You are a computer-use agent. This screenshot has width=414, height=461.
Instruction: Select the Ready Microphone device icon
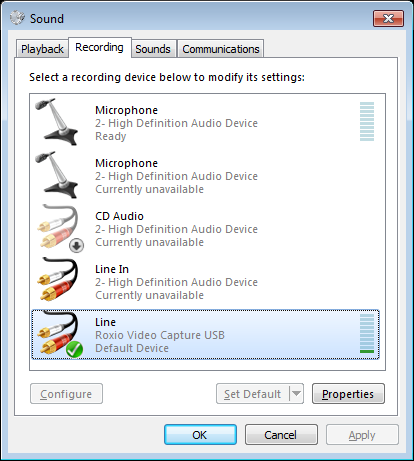(57, 122)
